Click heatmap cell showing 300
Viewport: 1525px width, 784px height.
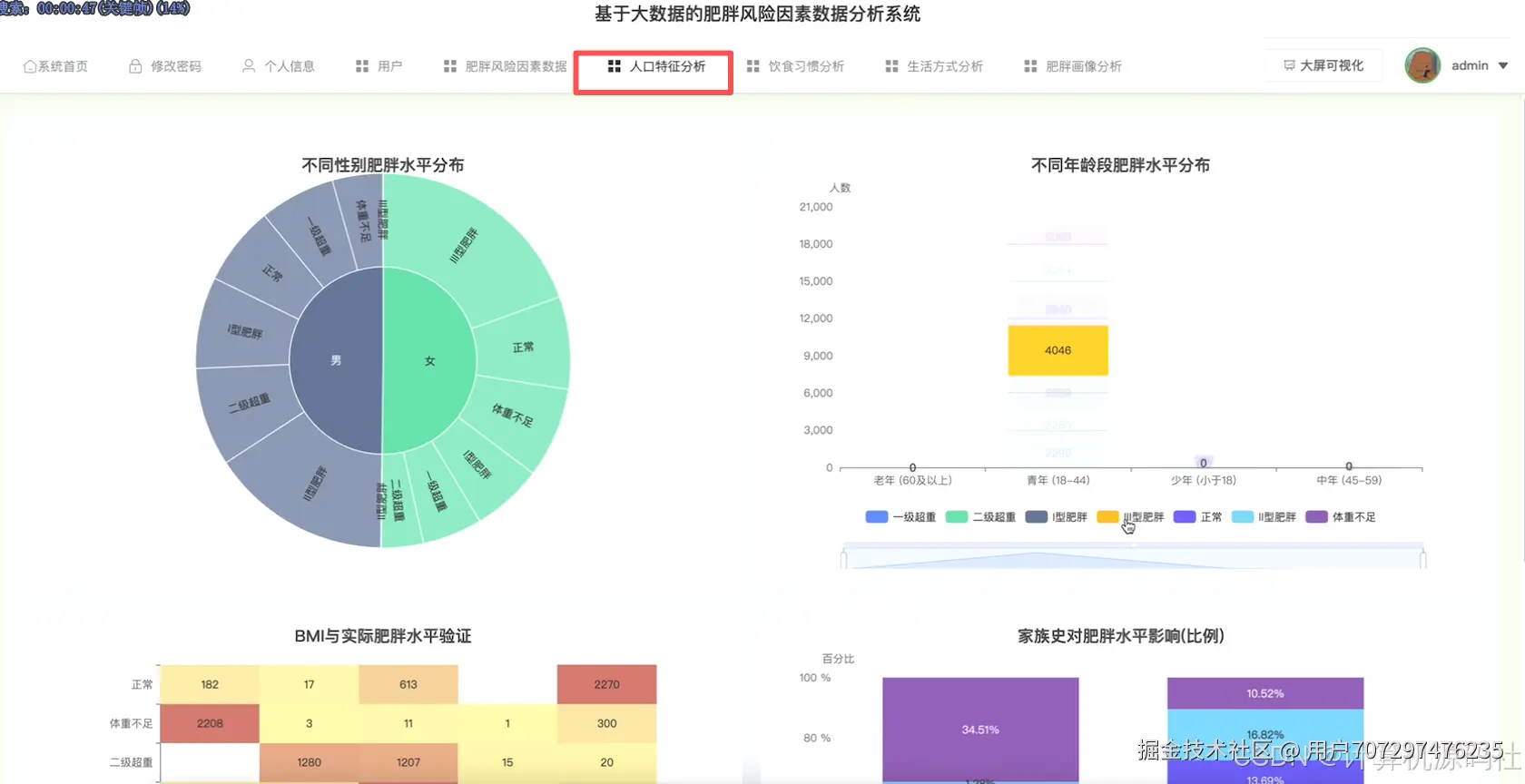click(606, 723)
